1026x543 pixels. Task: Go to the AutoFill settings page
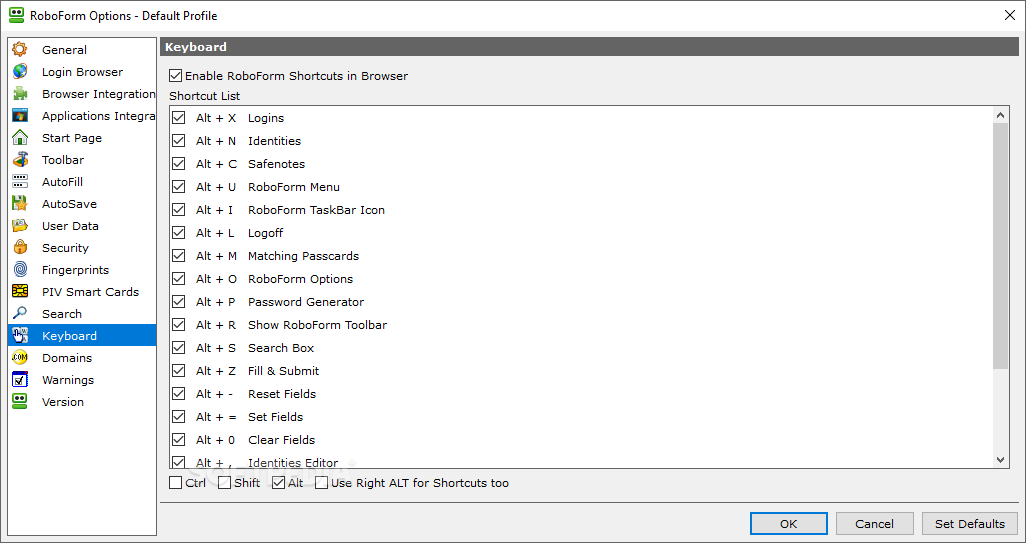click(82, 182)
